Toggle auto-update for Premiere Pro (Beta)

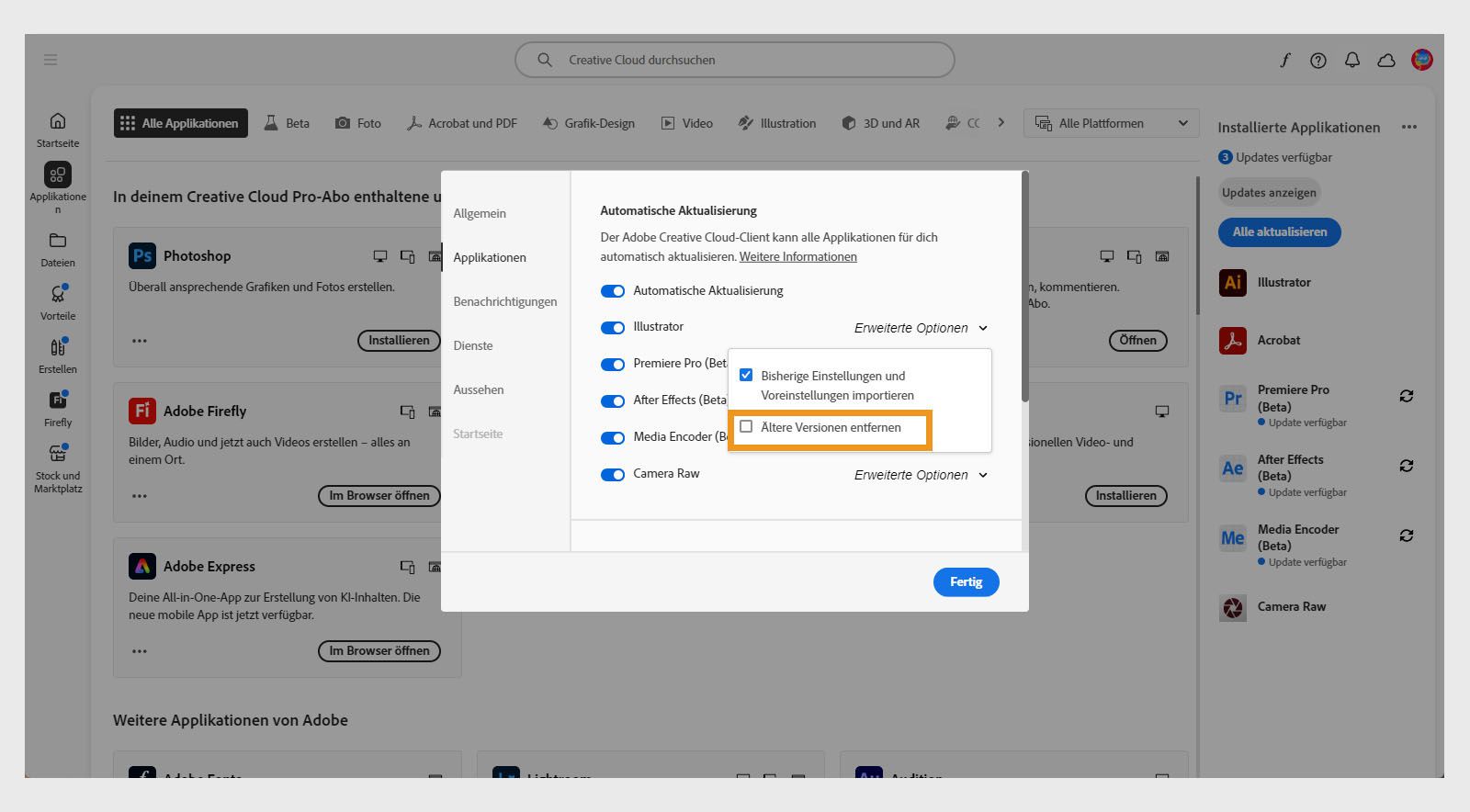point(613,365)
